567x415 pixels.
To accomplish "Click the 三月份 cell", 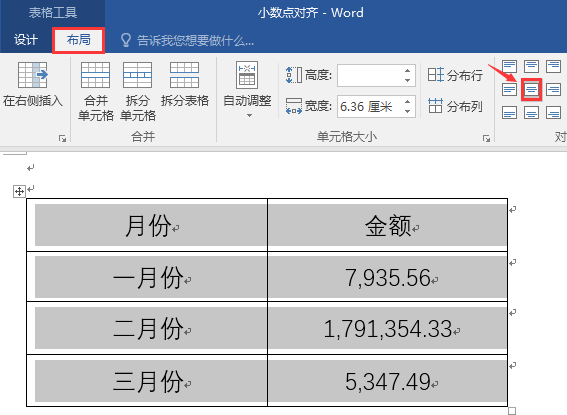I will click(x=147, y=381).
